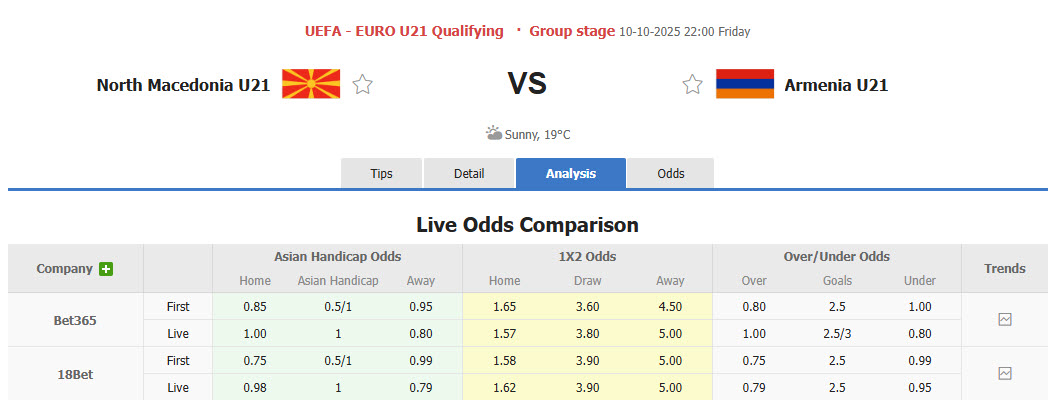Open 18Bet trends chart icon

click(1005, 373)
